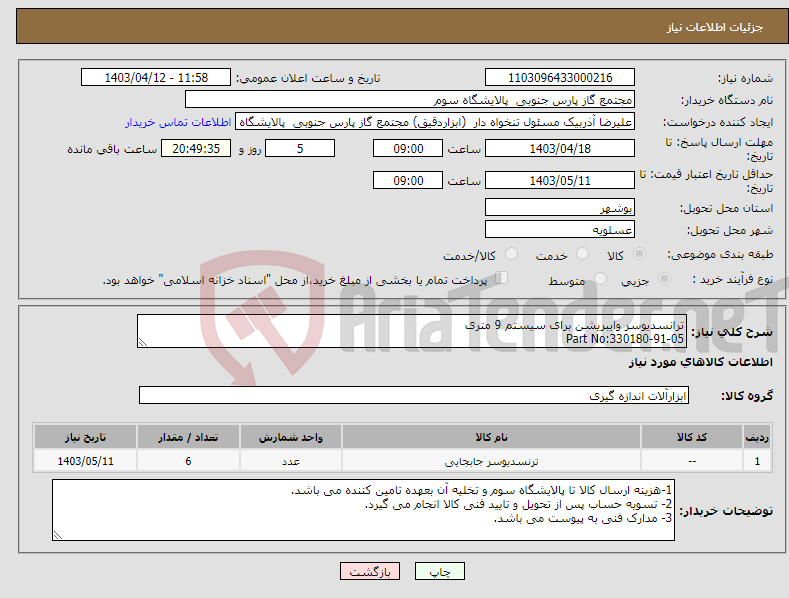Open the اطلاعات تماس خریدار link

click(178, 122)
